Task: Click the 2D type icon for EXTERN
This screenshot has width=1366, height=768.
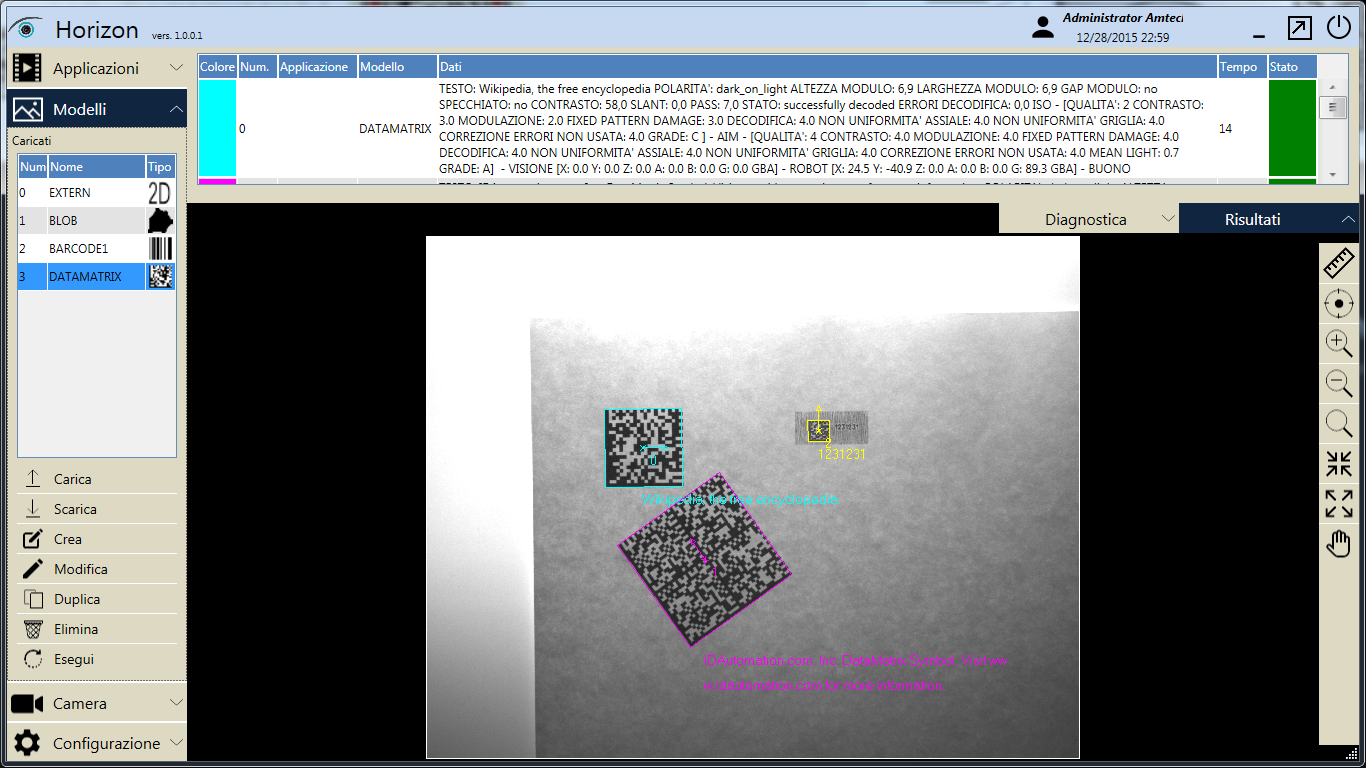Action: 160,193
